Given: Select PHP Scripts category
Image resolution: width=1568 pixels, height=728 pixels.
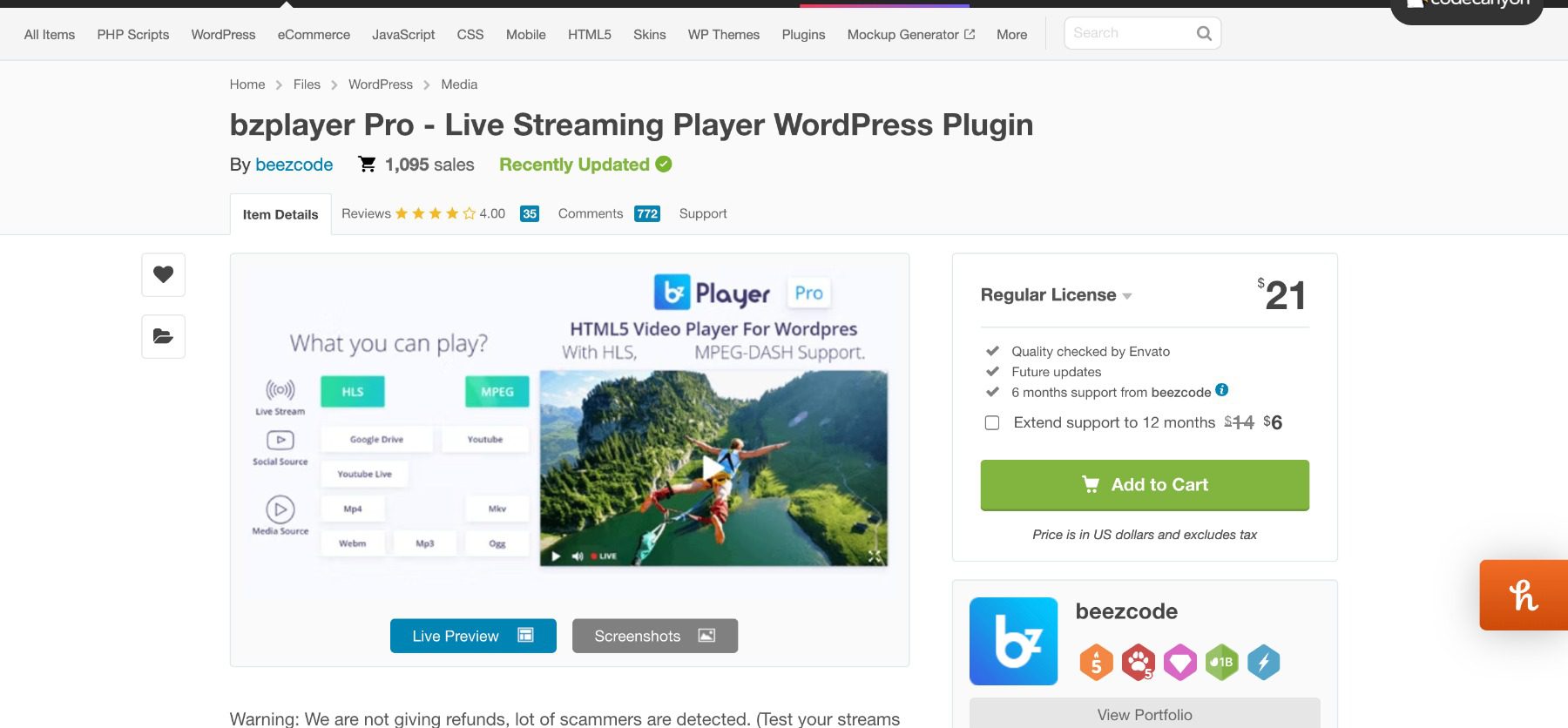Looking at the screenshot, I should point(133,35).
